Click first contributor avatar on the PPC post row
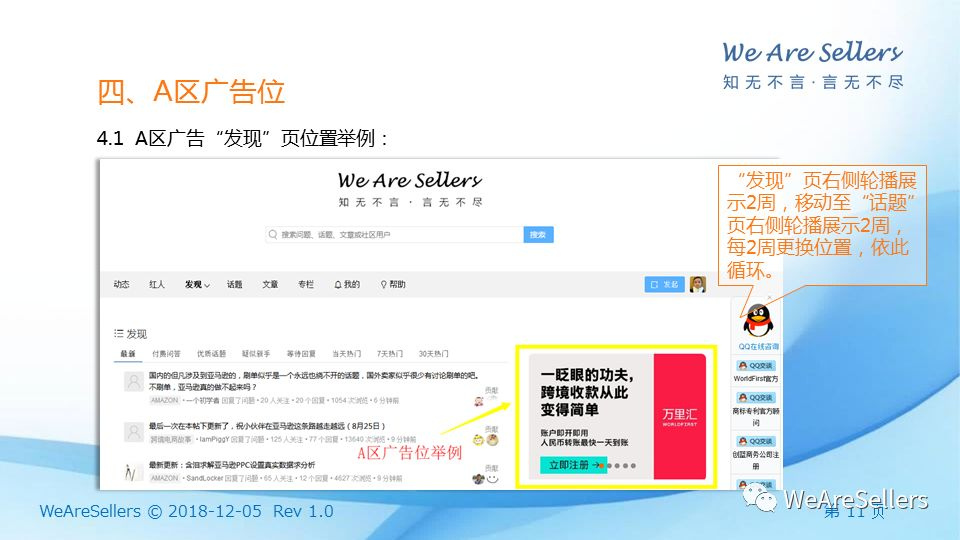Viewport: 960px width, 540px height. pos(478,479)
